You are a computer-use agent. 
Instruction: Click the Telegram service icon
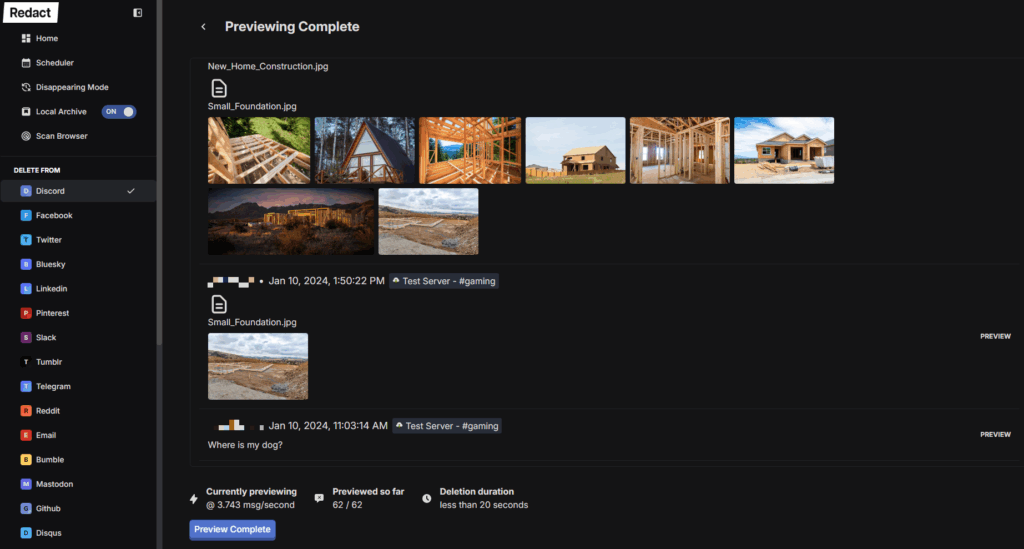(26, 386)
